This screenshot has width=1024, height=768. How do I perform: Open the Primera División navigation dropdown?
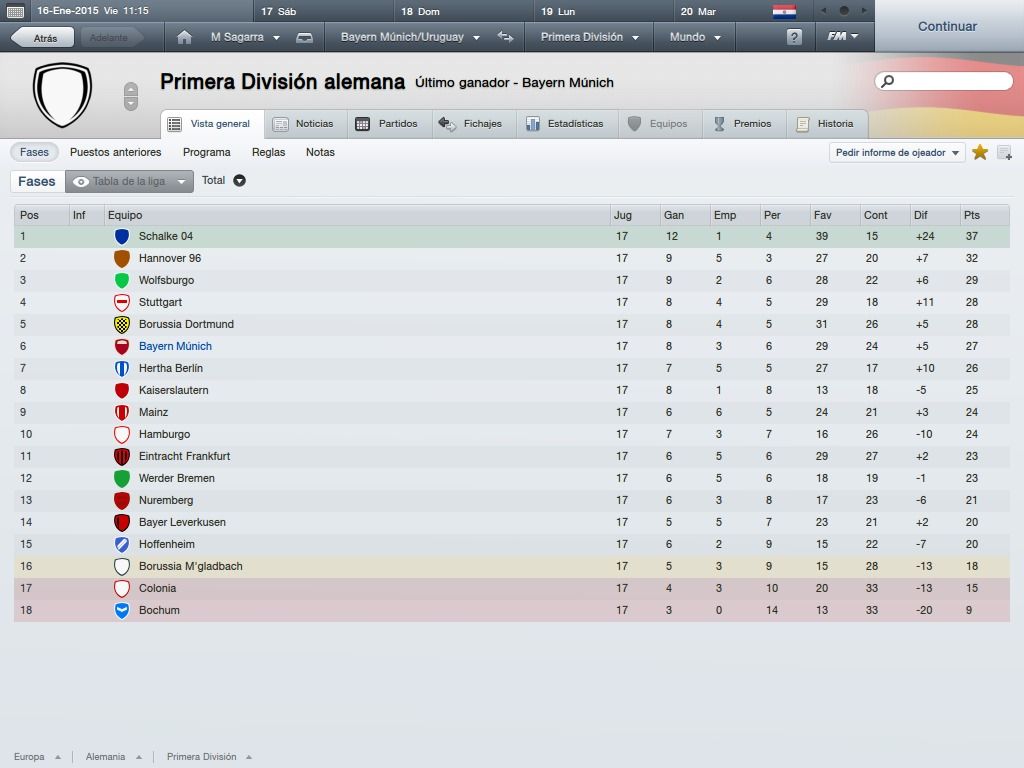click(589, 37)
